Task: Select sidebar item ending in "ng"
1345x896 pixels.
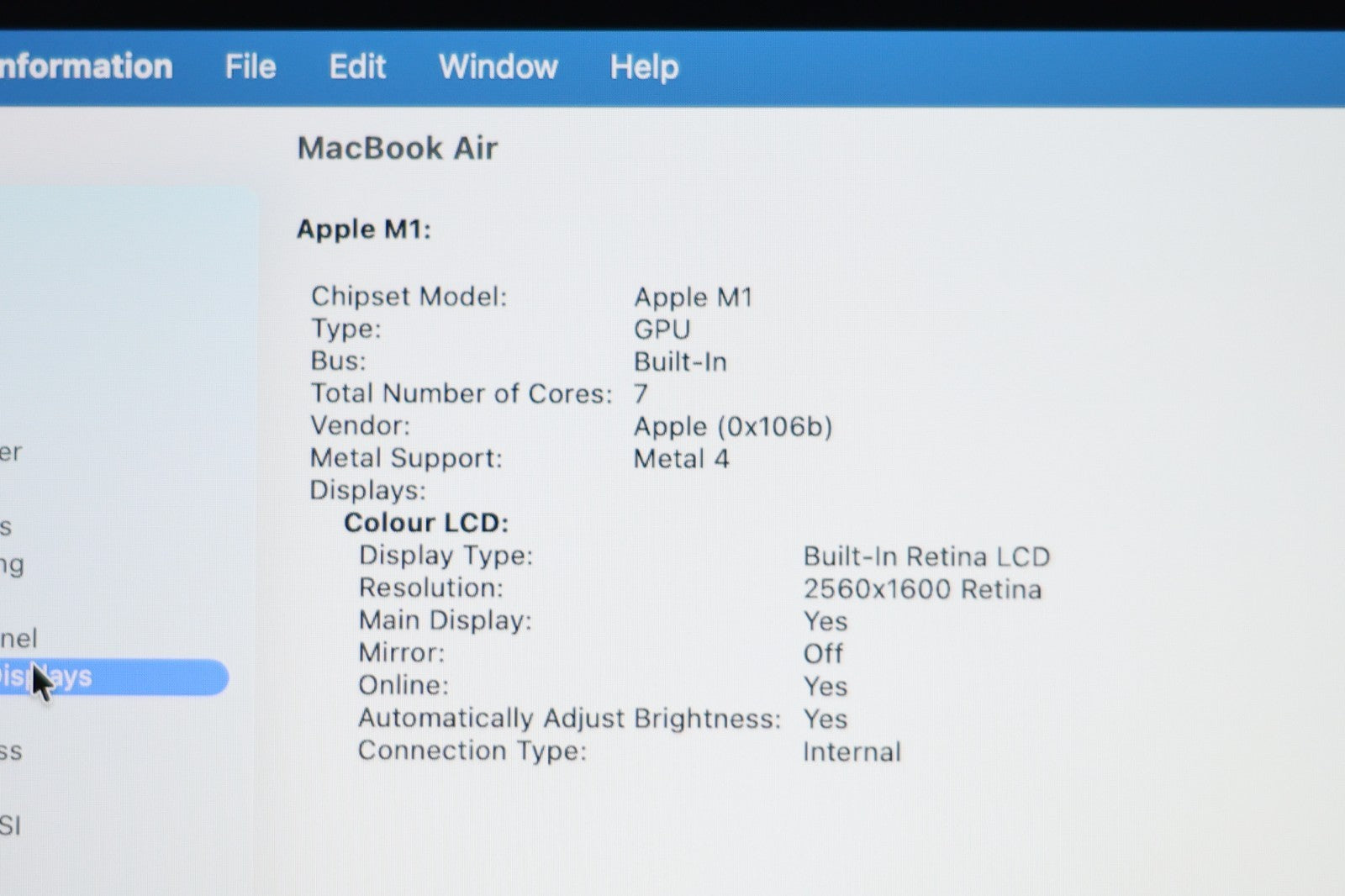Action: [x=13, y=564]
